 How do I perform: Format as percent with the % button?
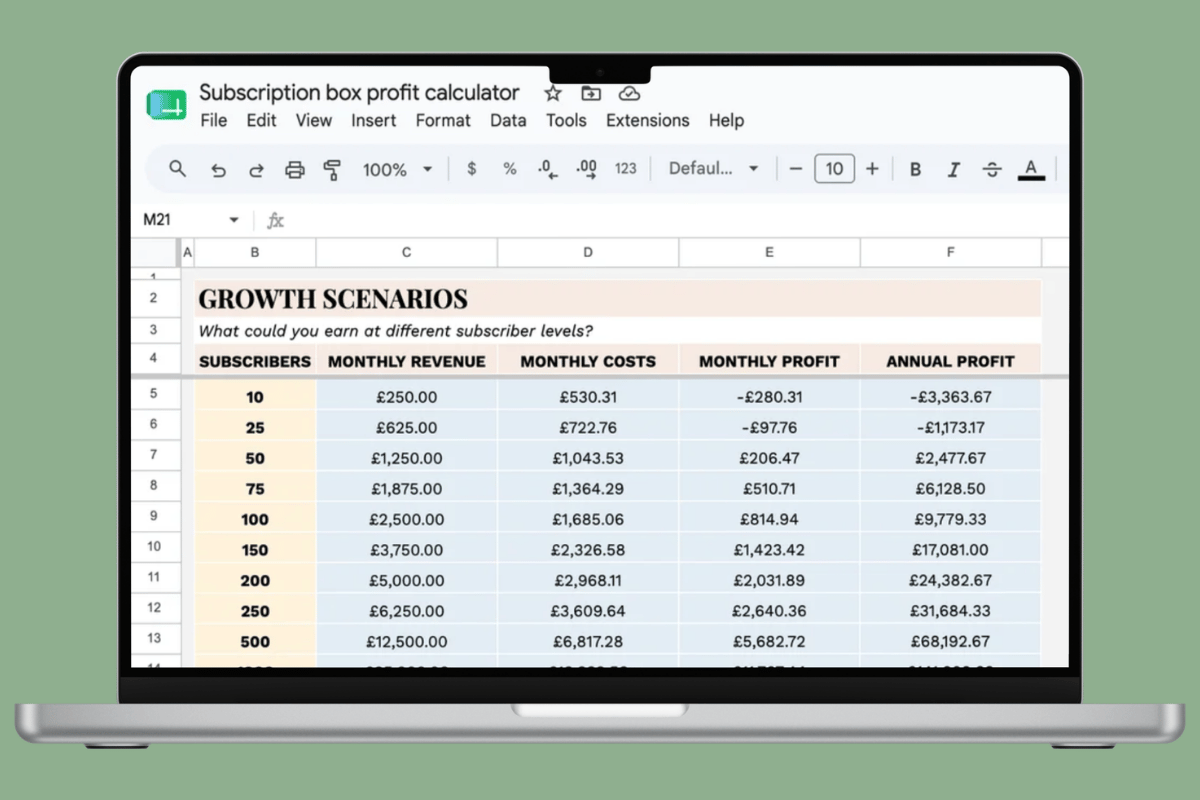coord(510,169)
